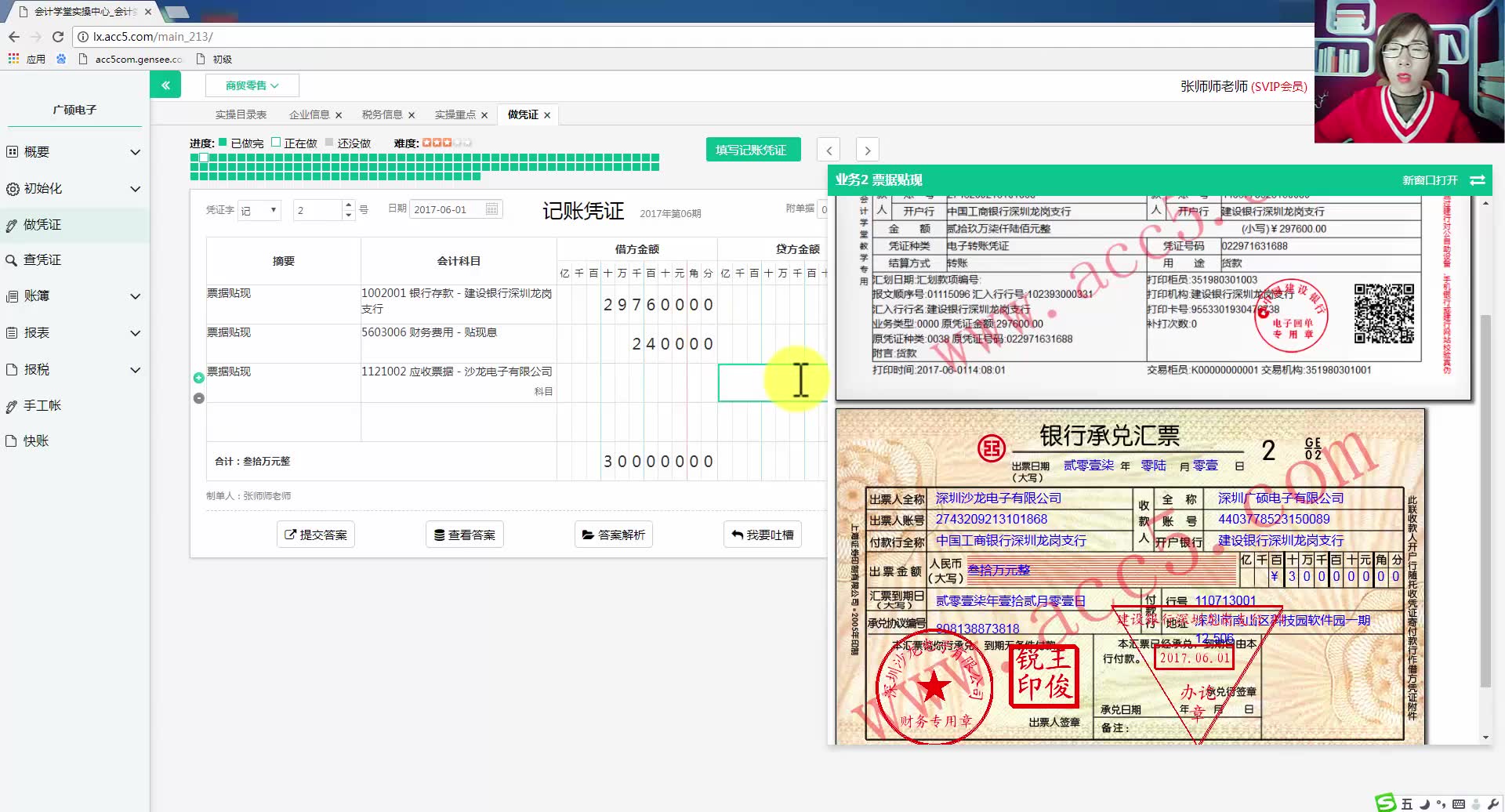Switch to the 企业信息 tab
Image resolution: width=1505 pixels, height=812 pixels.
(x=310, y=114)
